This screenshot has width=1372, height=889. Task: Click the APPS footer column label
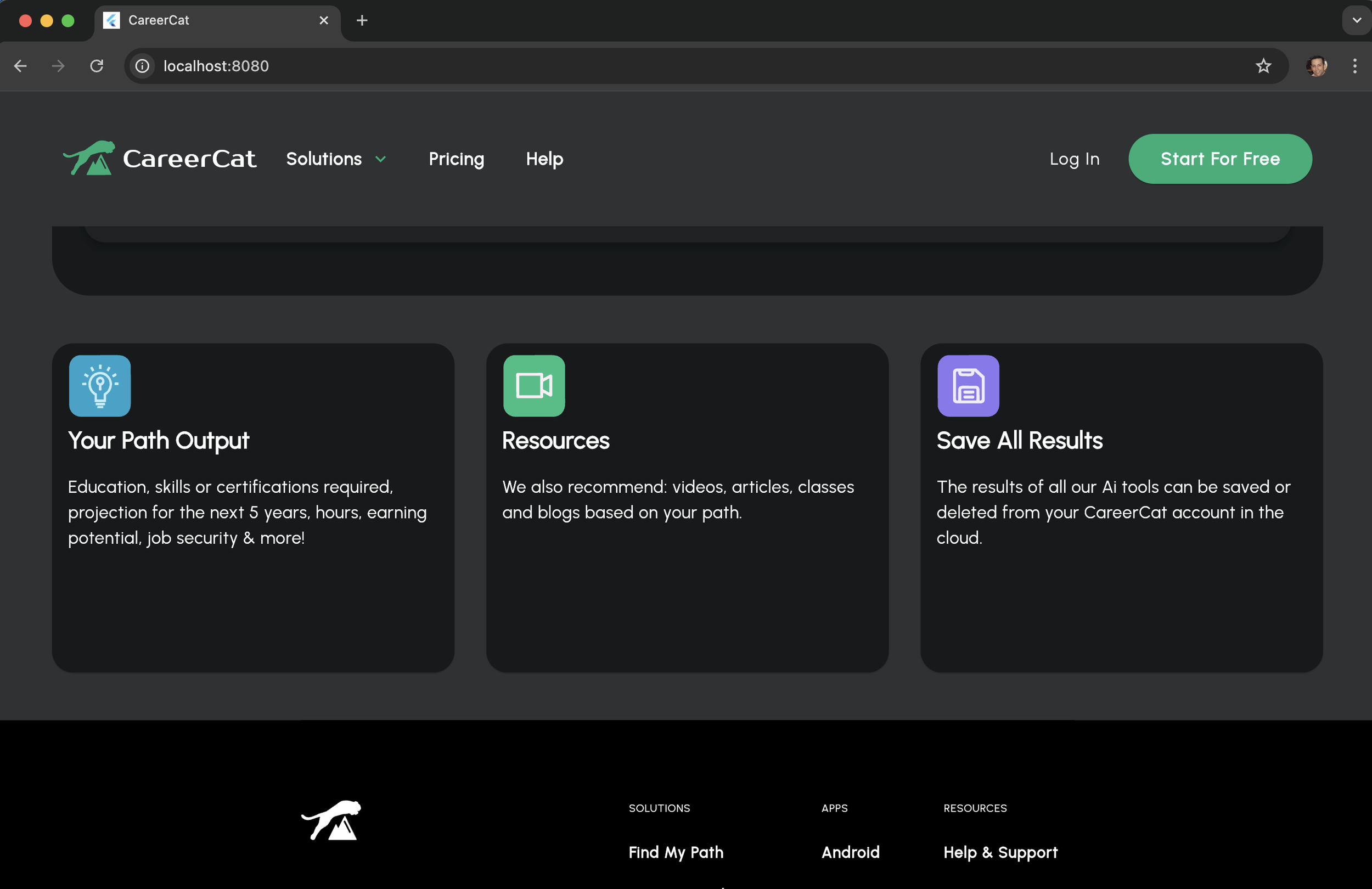834,808
